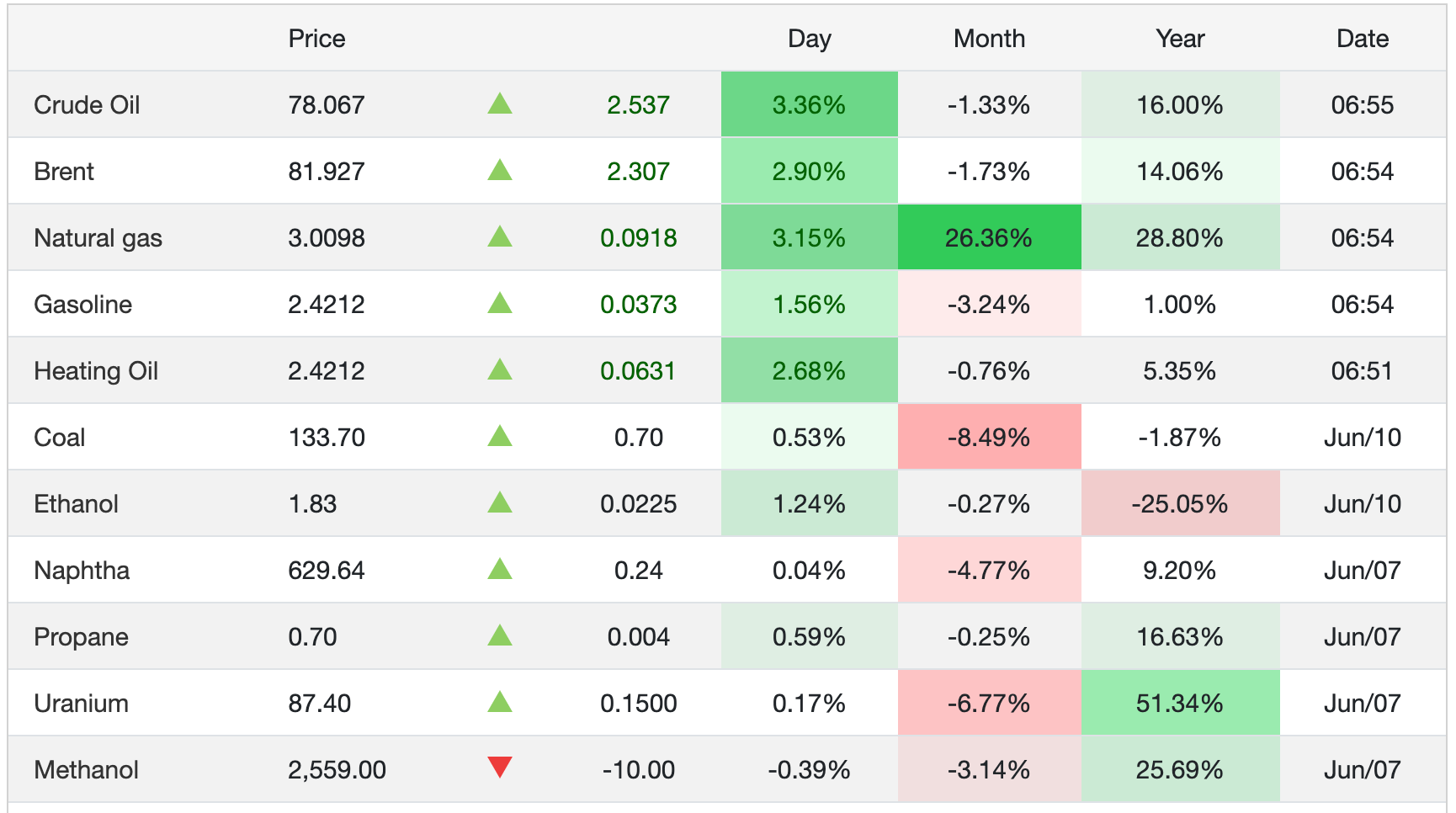
Task: Click Crude Oil change value 2.537
Action: coord(639,105)
